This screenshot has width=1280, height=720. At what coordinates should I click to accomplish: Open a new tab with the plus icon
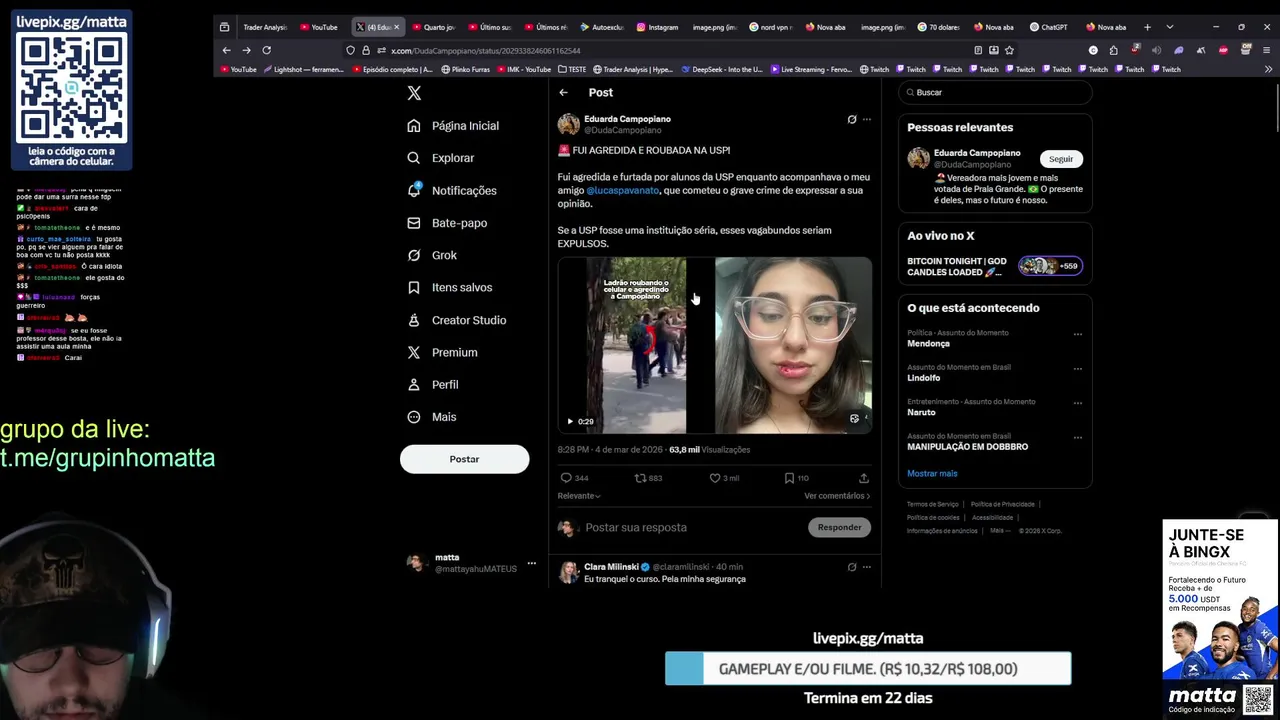point(1147,27)
